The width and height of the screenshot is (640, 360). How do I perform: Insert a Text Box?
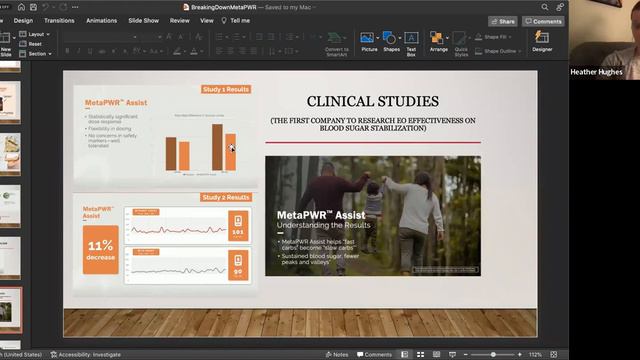click(x=411, y=44)
